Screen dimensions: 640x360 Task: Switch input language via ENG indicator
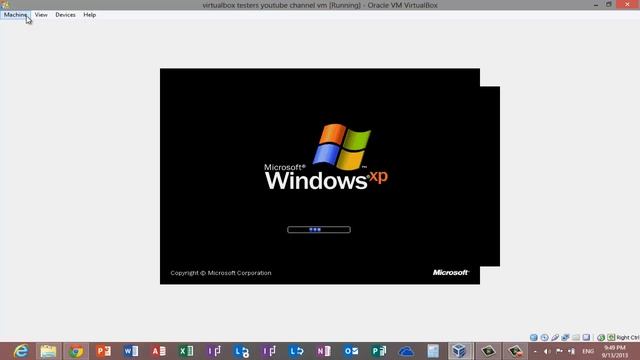588,351
